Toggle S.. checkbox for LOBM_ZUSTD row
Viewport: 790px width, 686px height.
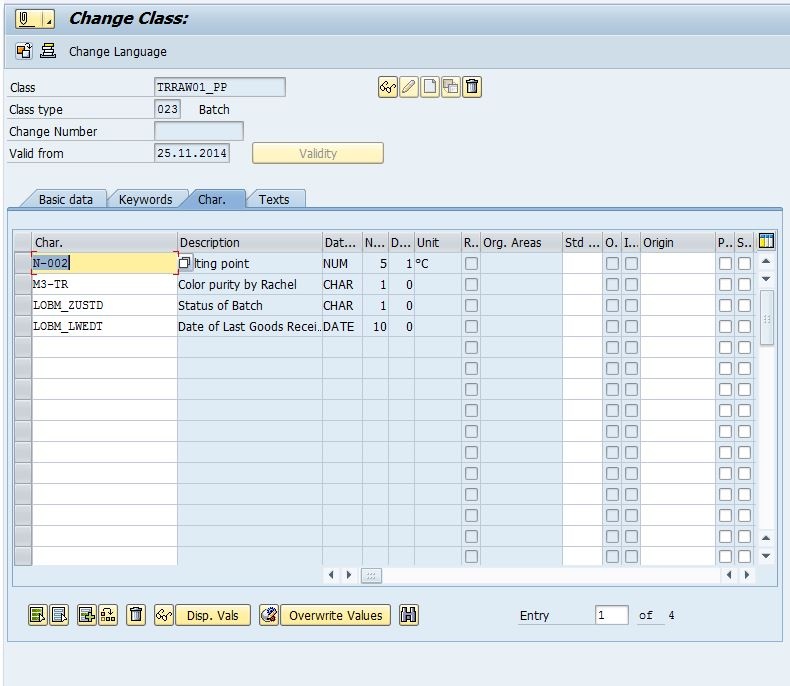click(745, 306)
